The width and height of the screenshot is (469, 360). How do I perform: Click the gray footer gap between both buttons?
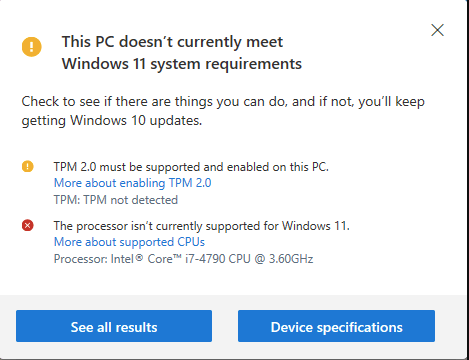click(x=225, y=326)
